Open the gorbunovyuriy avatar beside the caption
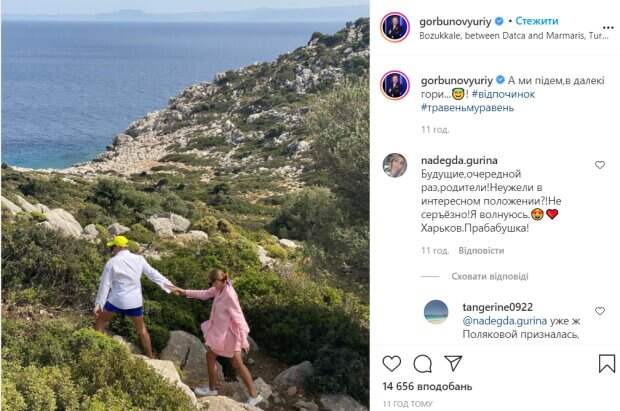 [x=395, y=85]
